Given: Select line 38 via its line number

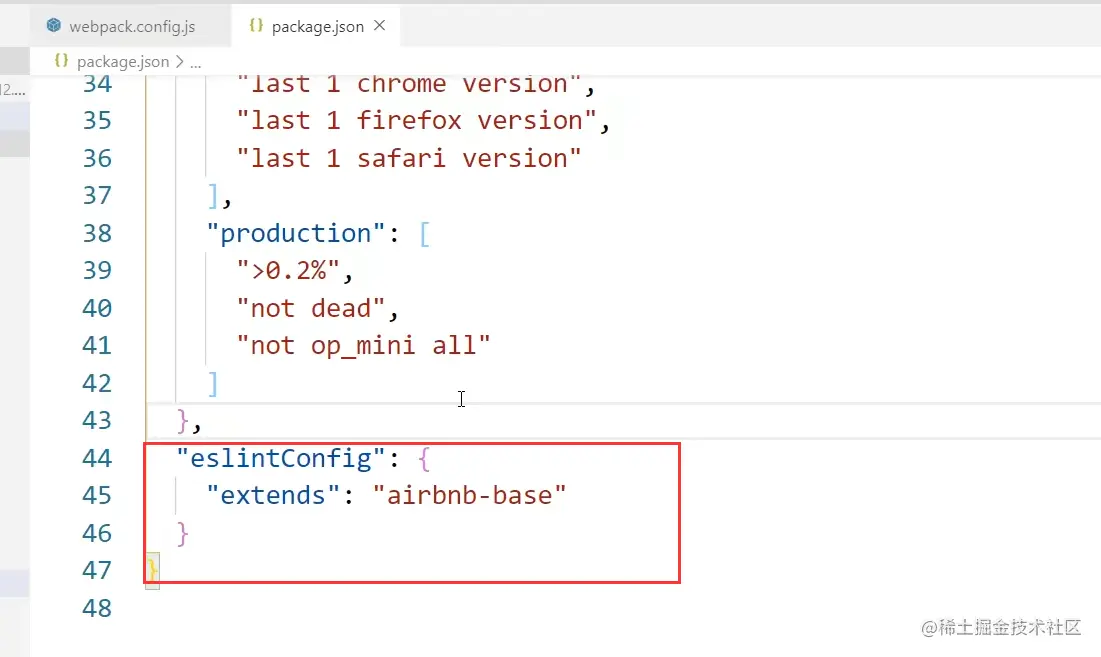Looking at the screenshot, I should point(97,233).
